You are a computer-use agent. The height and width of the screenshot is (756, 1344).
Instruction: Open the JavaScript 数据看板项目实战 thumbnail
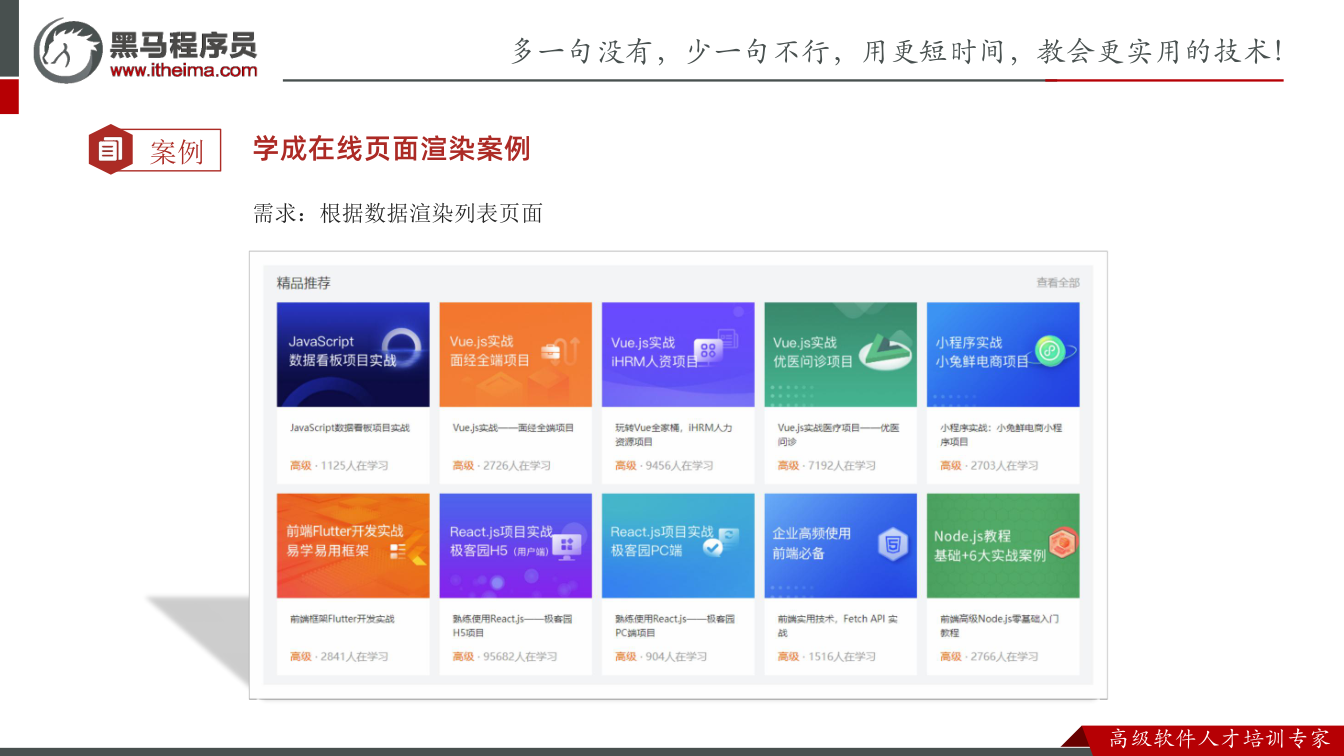click(353, 355)
